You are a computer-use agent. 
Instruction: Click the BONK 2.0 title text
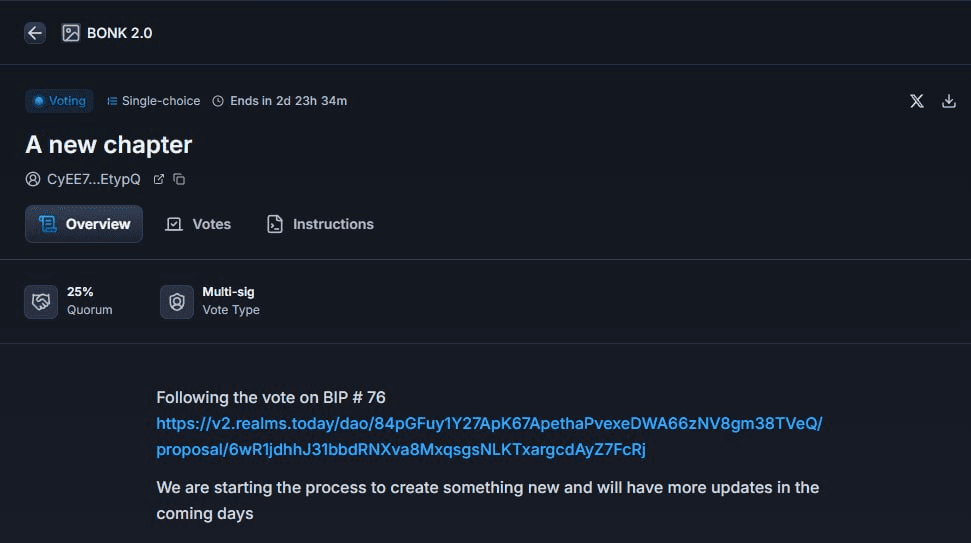(x=120, y=33)
